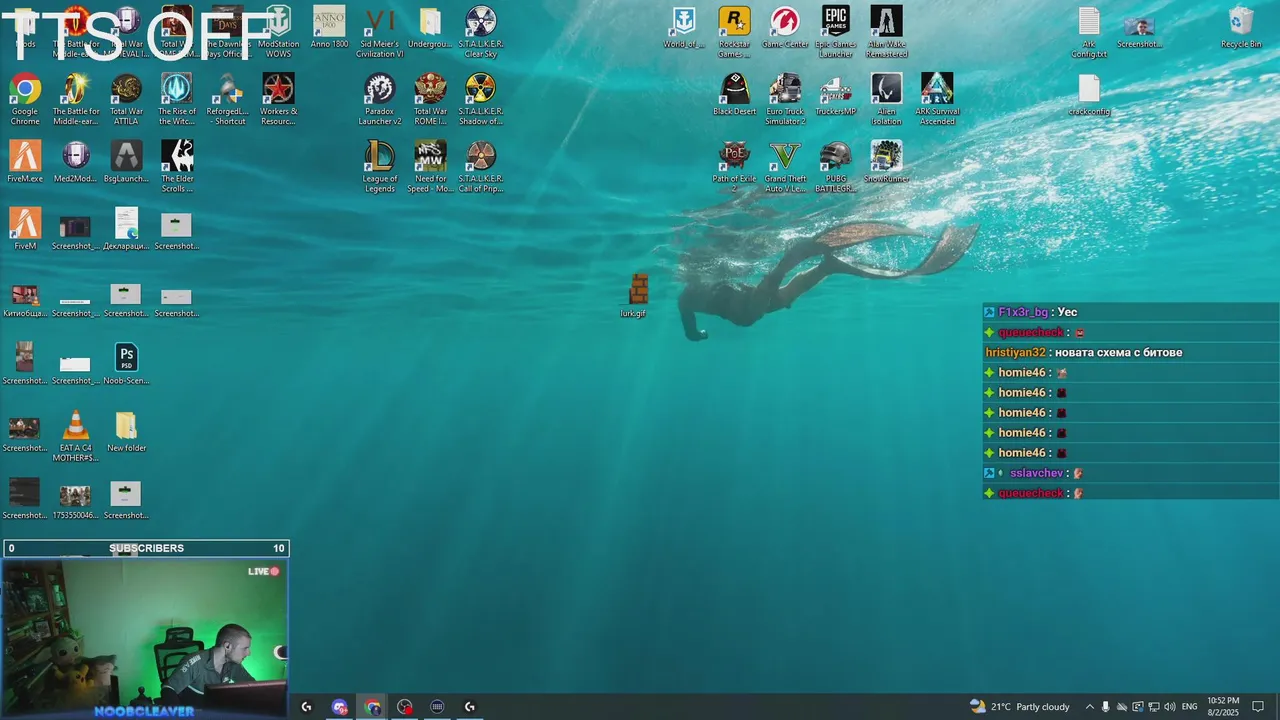Select the FiveM icon without .exe label
This screenshot has height=720, width=1280.
tap(25, 228)
